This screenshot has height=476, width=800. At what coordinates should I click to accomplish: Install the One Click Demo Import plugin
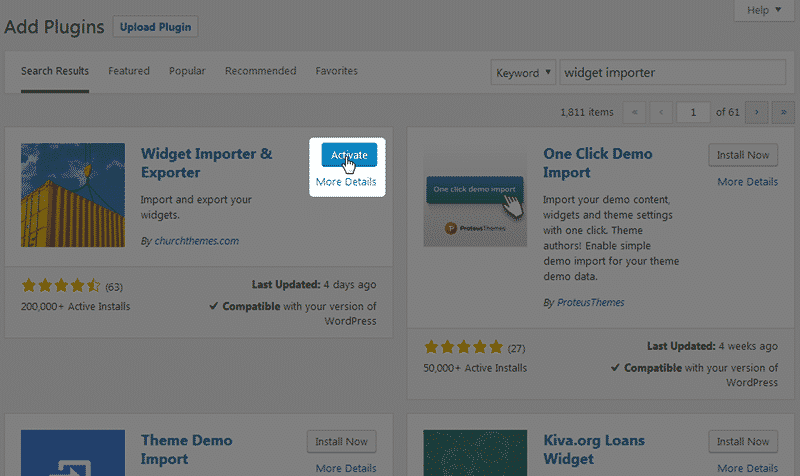pyautogui.click(x=743, y=155)
